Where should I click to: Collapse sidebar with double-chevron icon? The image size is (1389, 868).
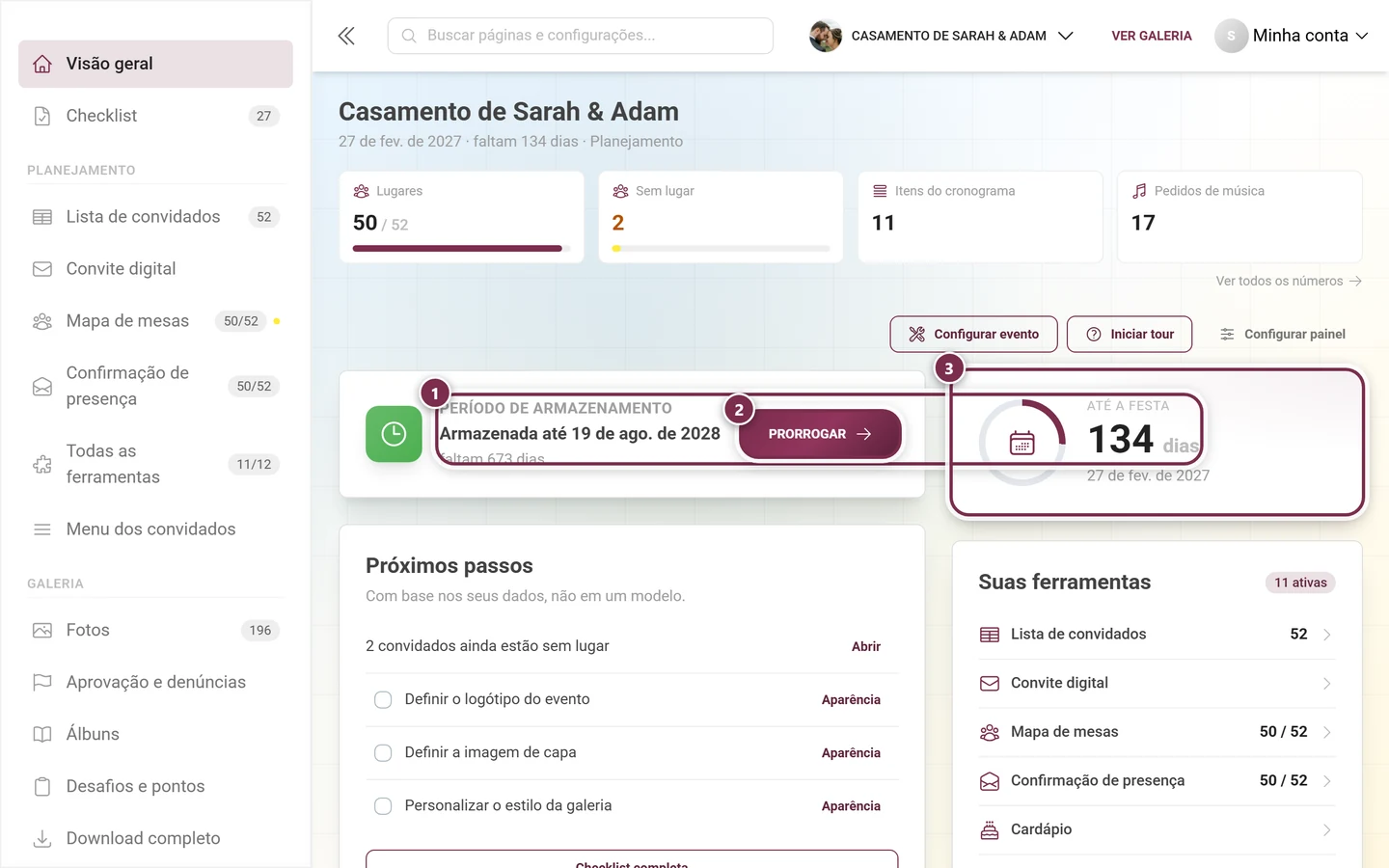[346, 36]
